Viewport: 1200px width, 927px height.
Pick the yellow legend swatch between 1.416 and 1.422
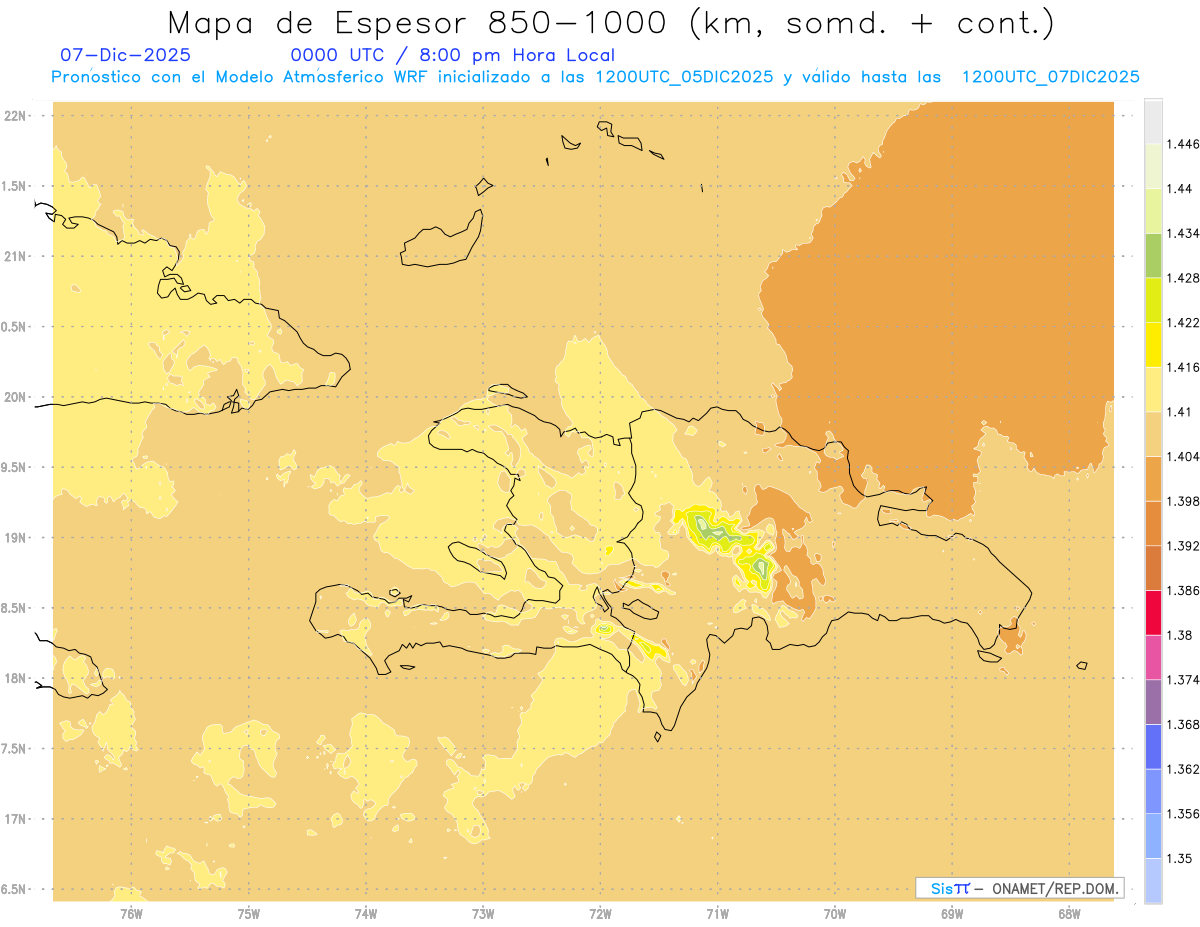[1153, 344]
